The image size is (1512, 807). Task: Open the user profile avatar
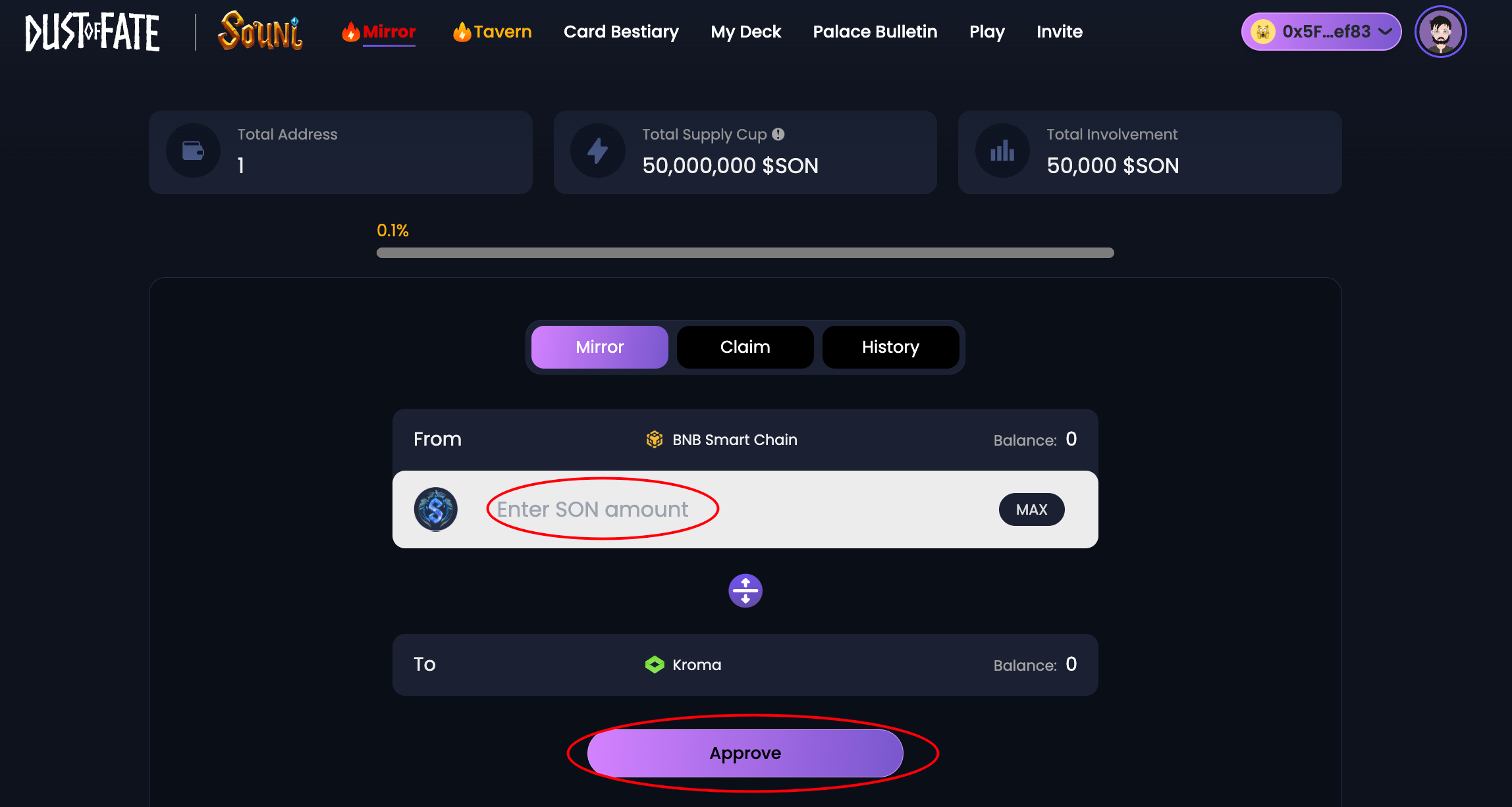click(x=1440, y=32)
